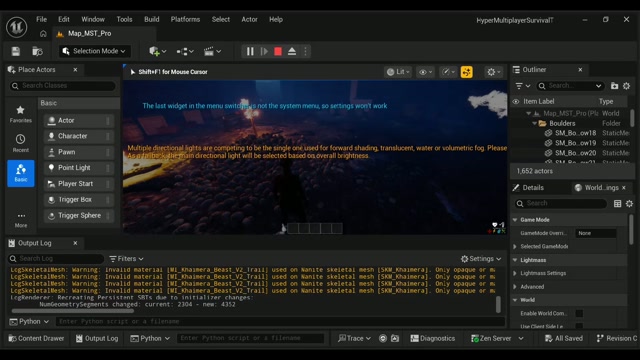Viewport: 640px width, 360px height.
Task: Open Output Log Settings dropdown
Action: click(x=481, y=259)
